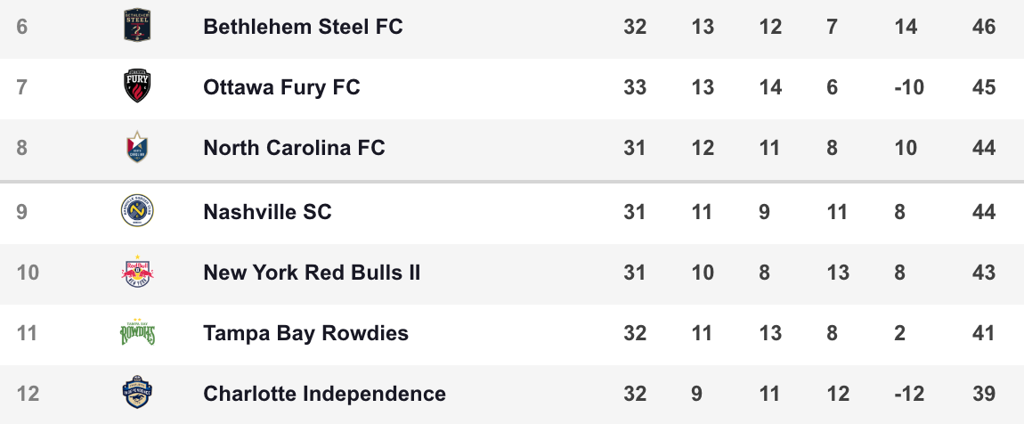Image resolution: width=1024 pixels, height=424 pixels.
Task: Click the Charlotte Independence crest icon
Action: pos(136,393)
